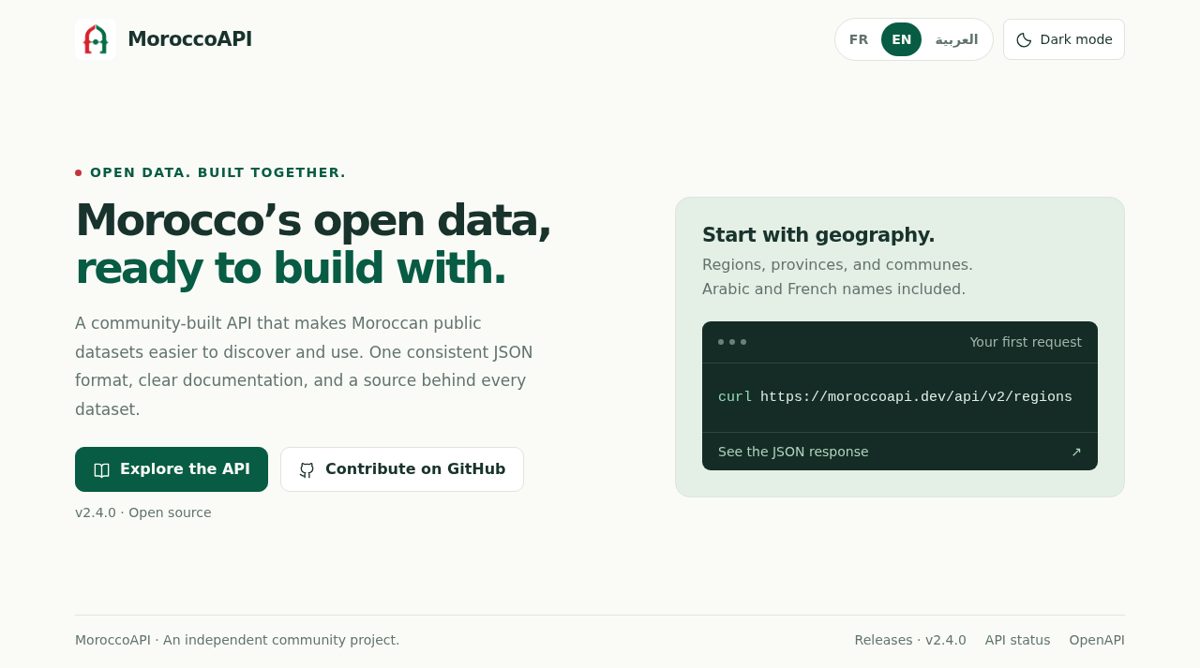Viewport: 1200px width, 668px height.
Task: Open Explore the API
Action: [x=171, y=470]
